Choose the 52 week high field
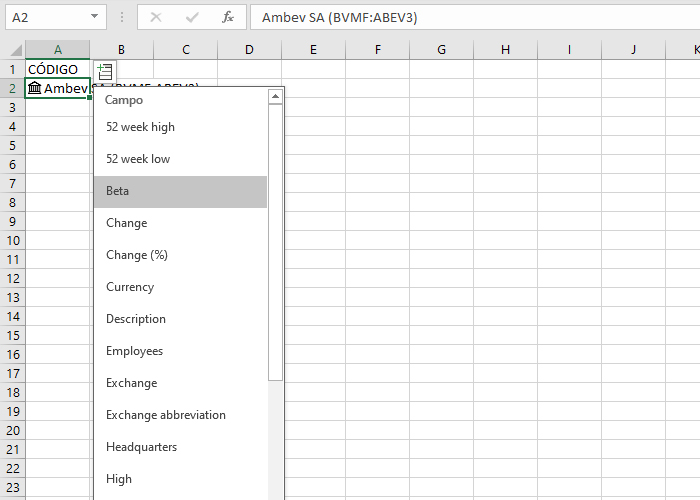This screenshot has height=500, width=700. [x=180, y=127]
